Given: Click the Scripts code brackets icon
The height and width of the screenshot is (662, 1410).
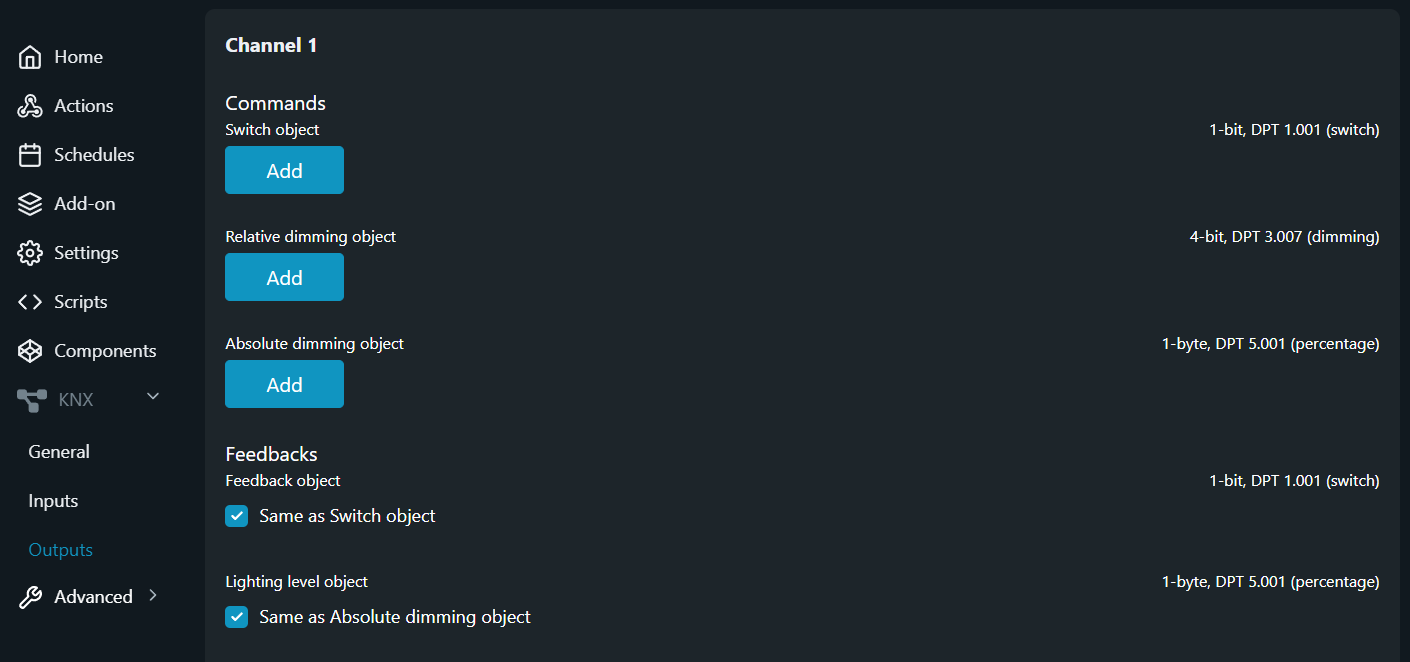Looking at the screenshot, I should pos(30,302).
